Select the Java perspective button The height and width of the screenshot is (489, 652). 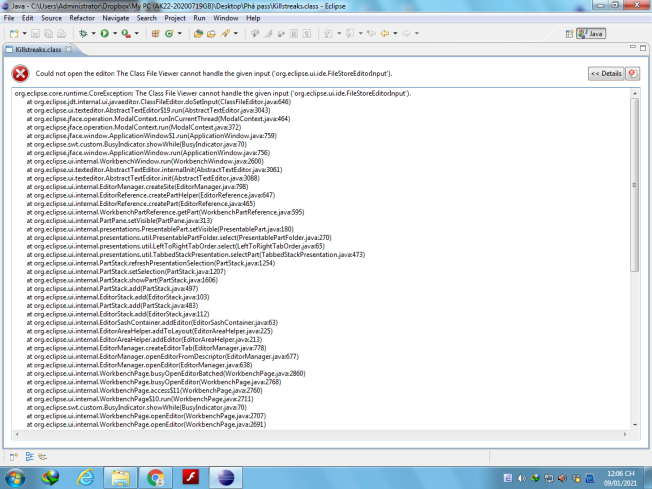pos(591,34)
